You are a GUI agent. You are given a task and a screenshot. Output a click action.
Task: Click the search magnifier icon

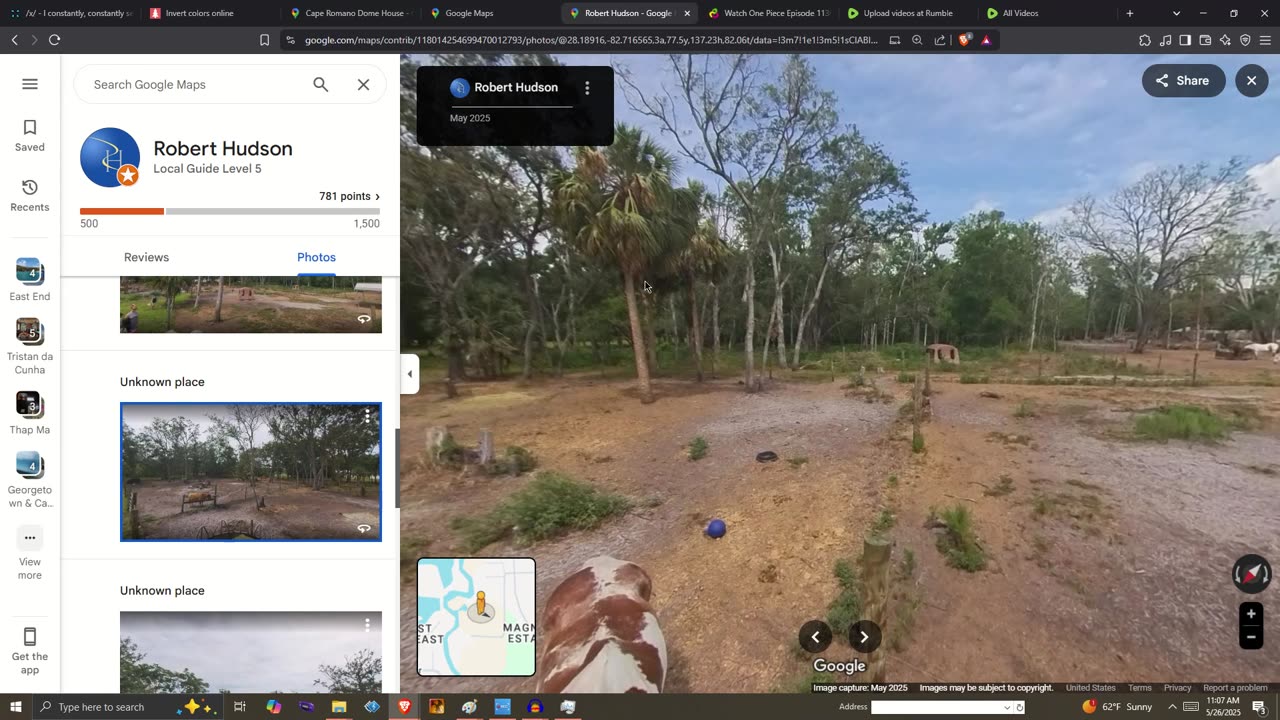(x=320, y=85)
